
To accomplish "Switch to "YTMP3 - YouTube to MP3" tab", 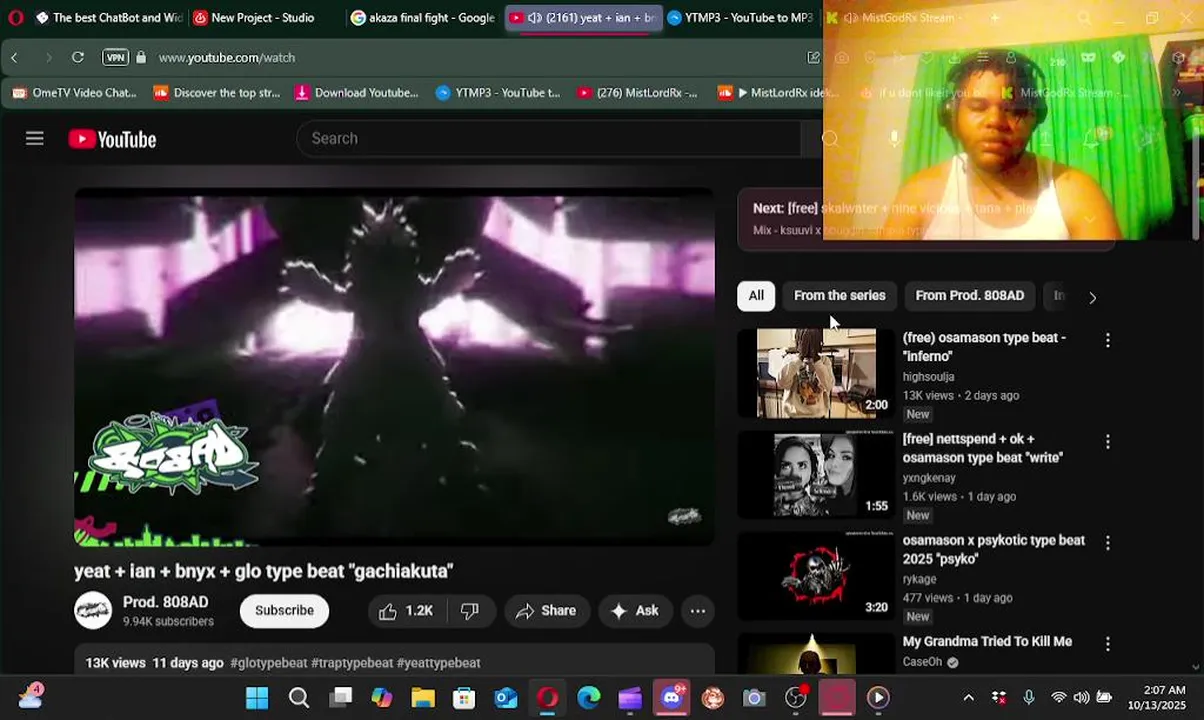I will click(742, 18).
